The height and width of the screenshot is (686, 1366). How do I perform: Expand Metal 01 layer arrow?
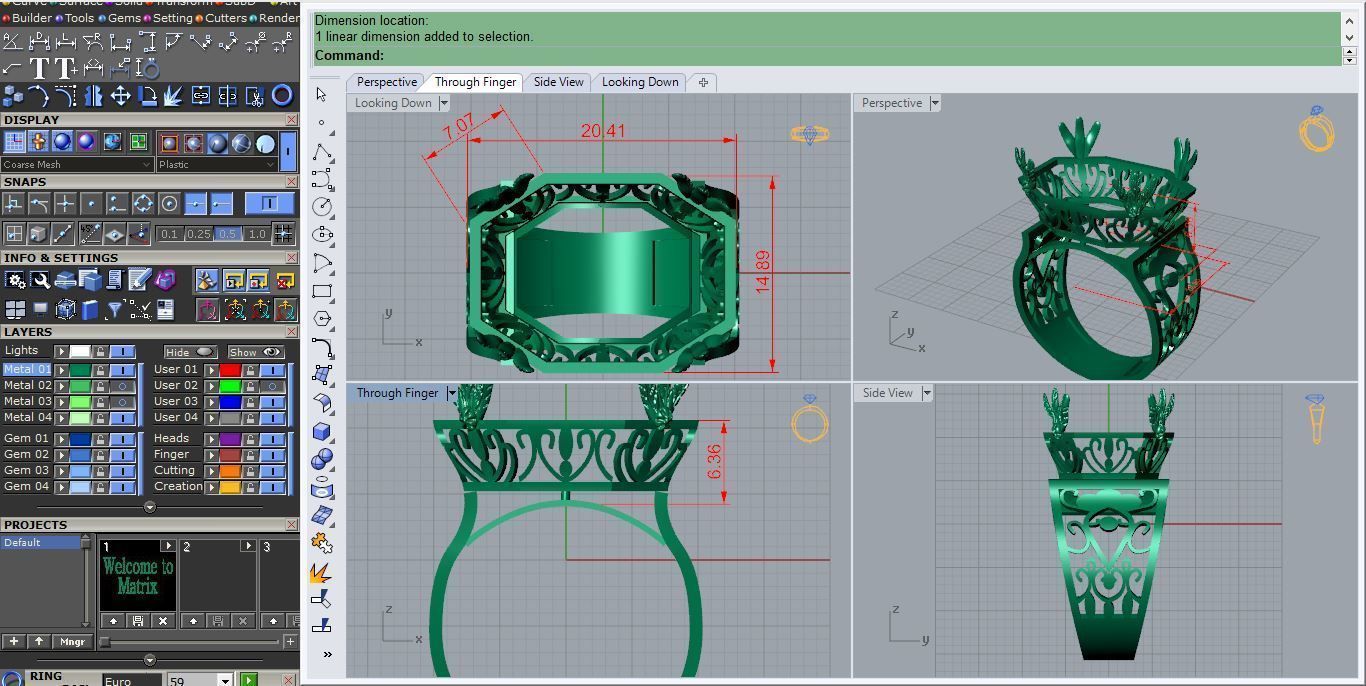coord(61,370)
